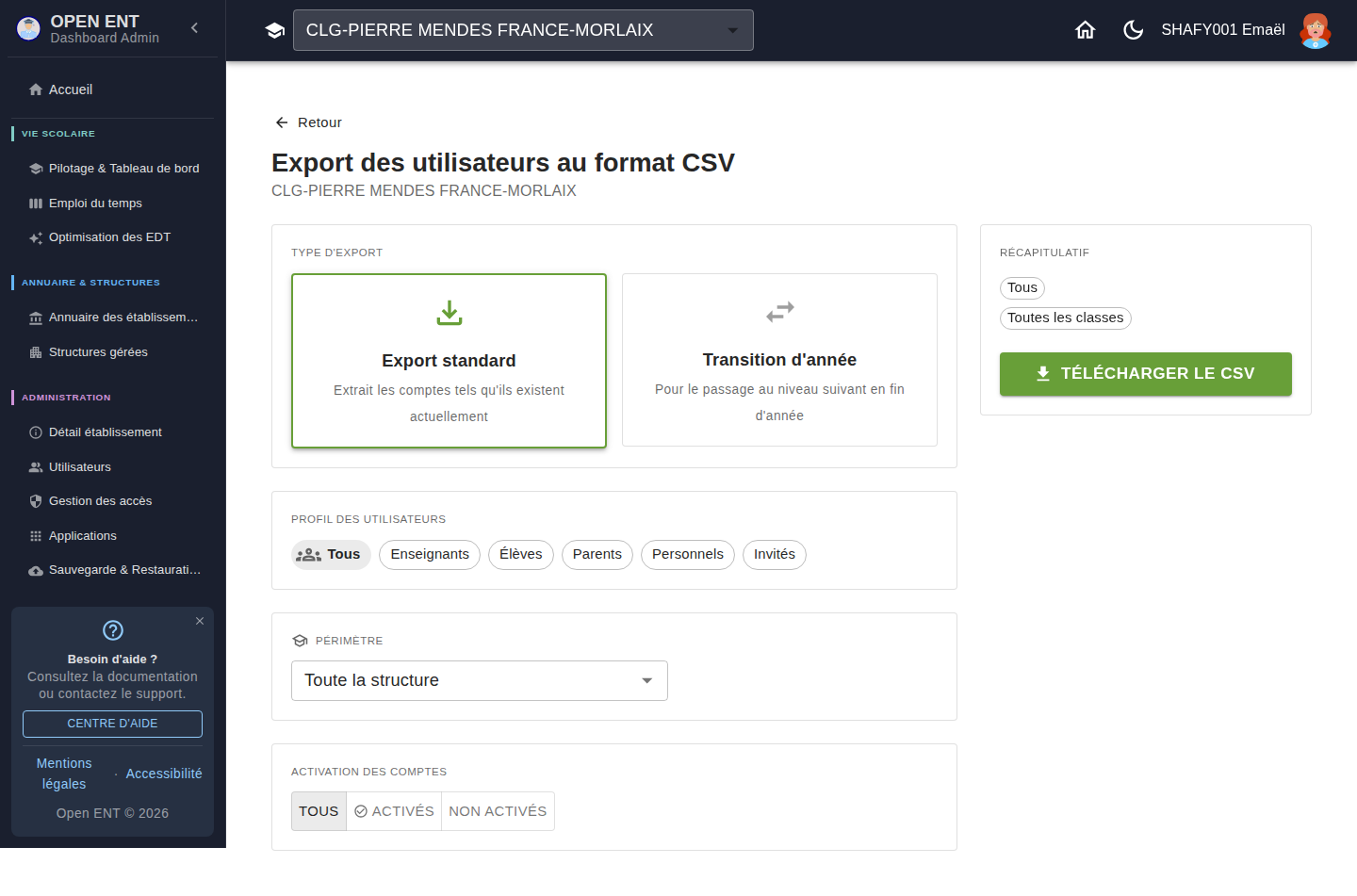This screenshot has width=1357, height=896.
Task: Click the Structures gérées building icon
Action: tap(36, 352)
